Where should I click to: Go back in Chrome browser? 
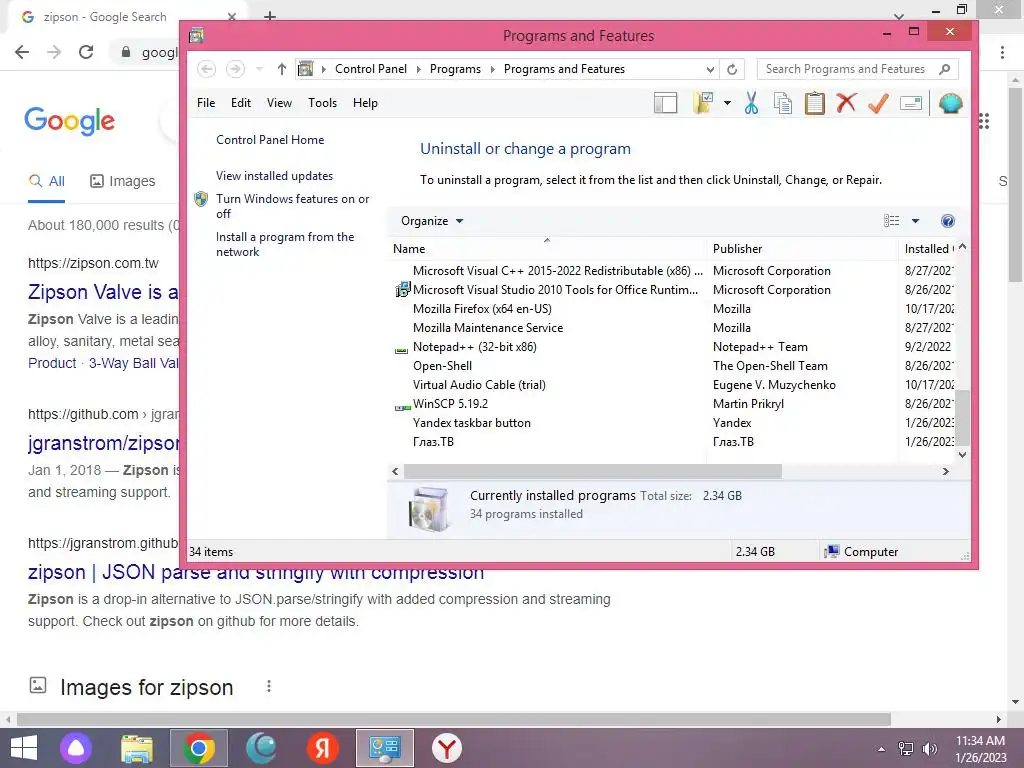(22, 52)
